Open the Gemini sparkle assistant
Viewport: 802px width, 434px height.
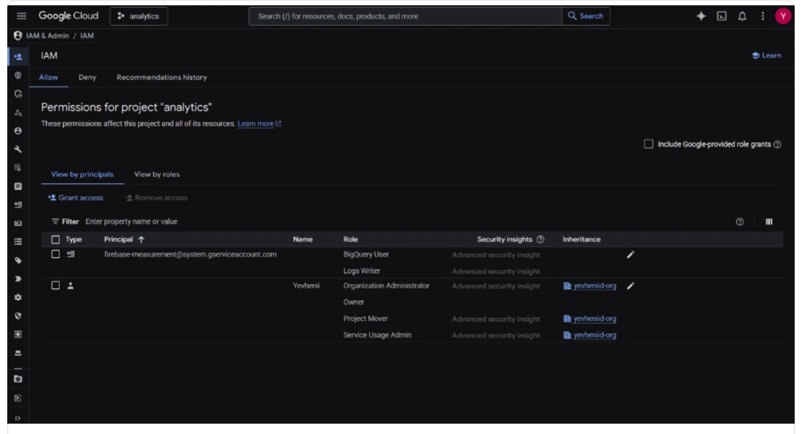click(x=701, y=16)
